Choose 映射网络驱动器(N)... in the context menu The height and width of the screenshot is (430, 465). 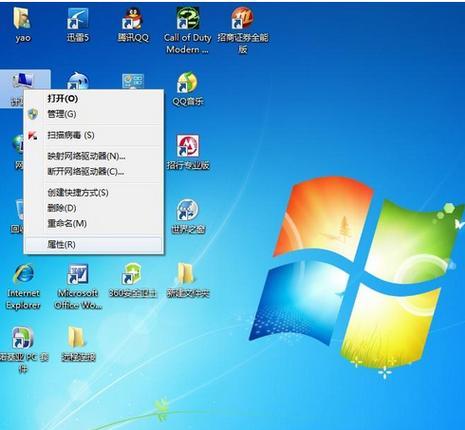coord(93,156)
